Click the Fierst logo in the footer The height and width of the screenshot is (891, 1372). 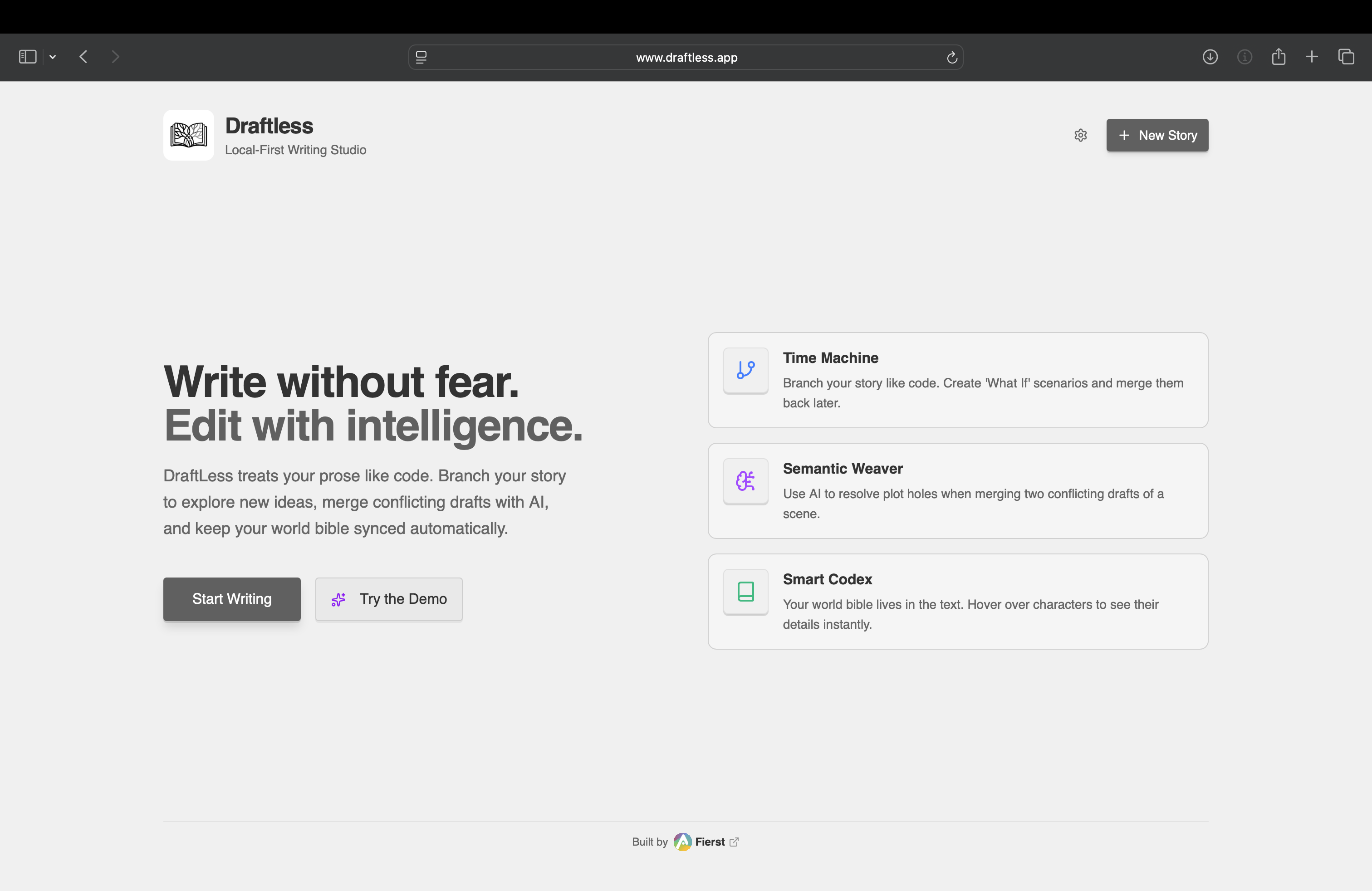tap(682, 842)
